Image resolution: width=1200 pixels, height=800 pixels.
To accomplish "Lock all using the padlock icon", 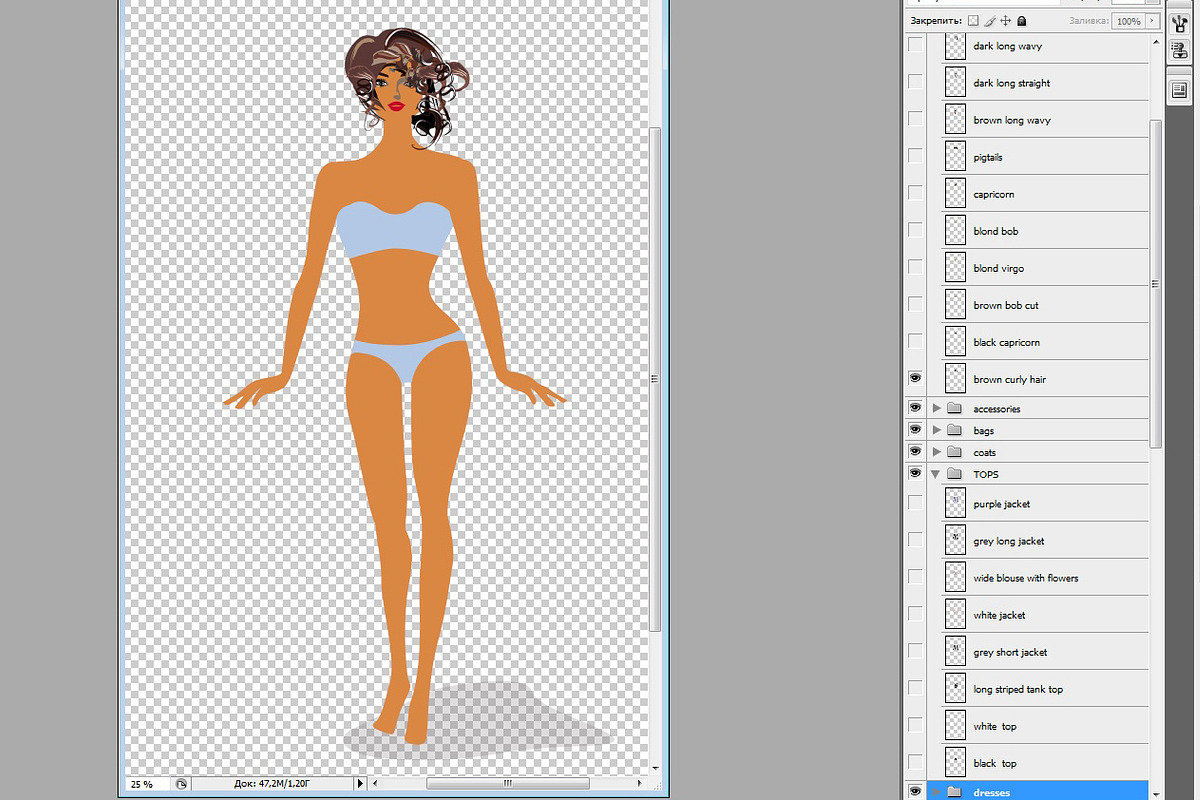I will tap(1022, 20).
